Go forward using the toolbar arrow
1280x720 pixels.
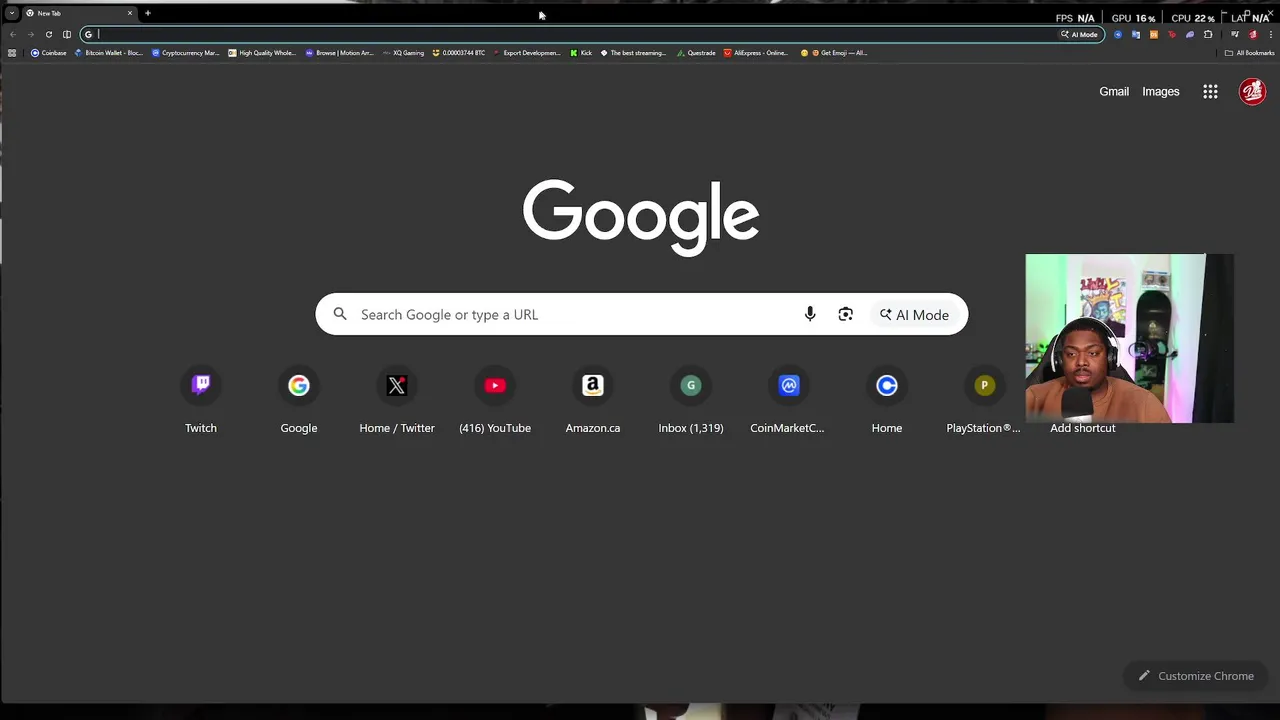(30, 34)
